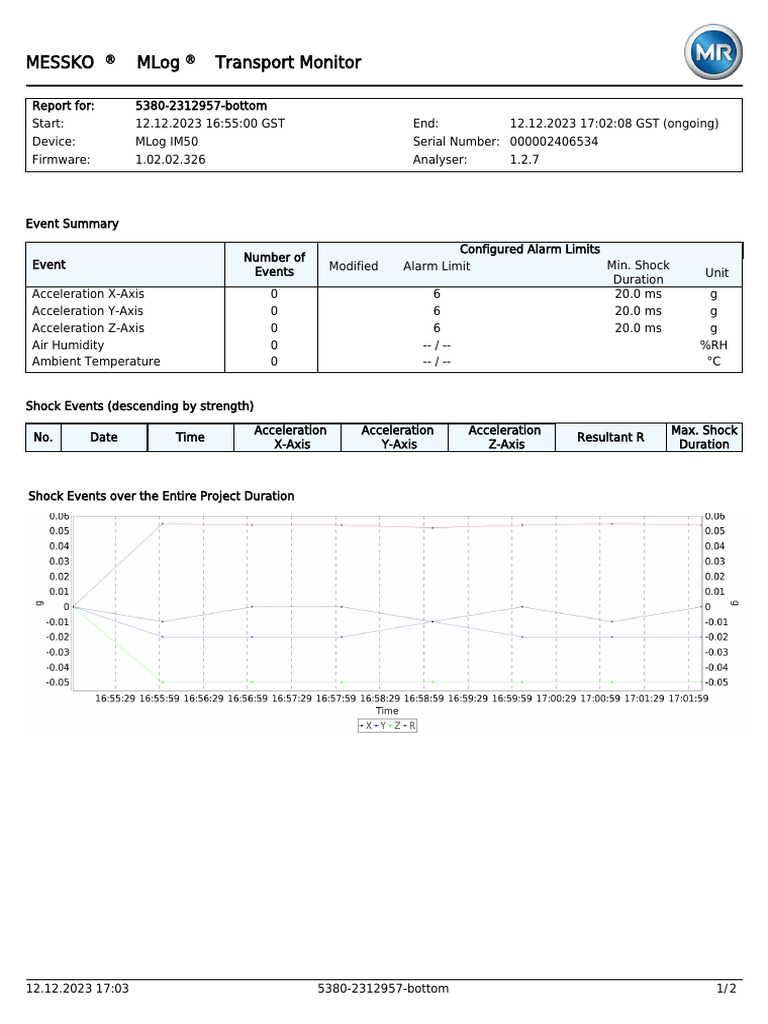Click the '16:55:29' tick on the time axis
The width and height of the screenshot is (768, 1024).
click(115, 699)
